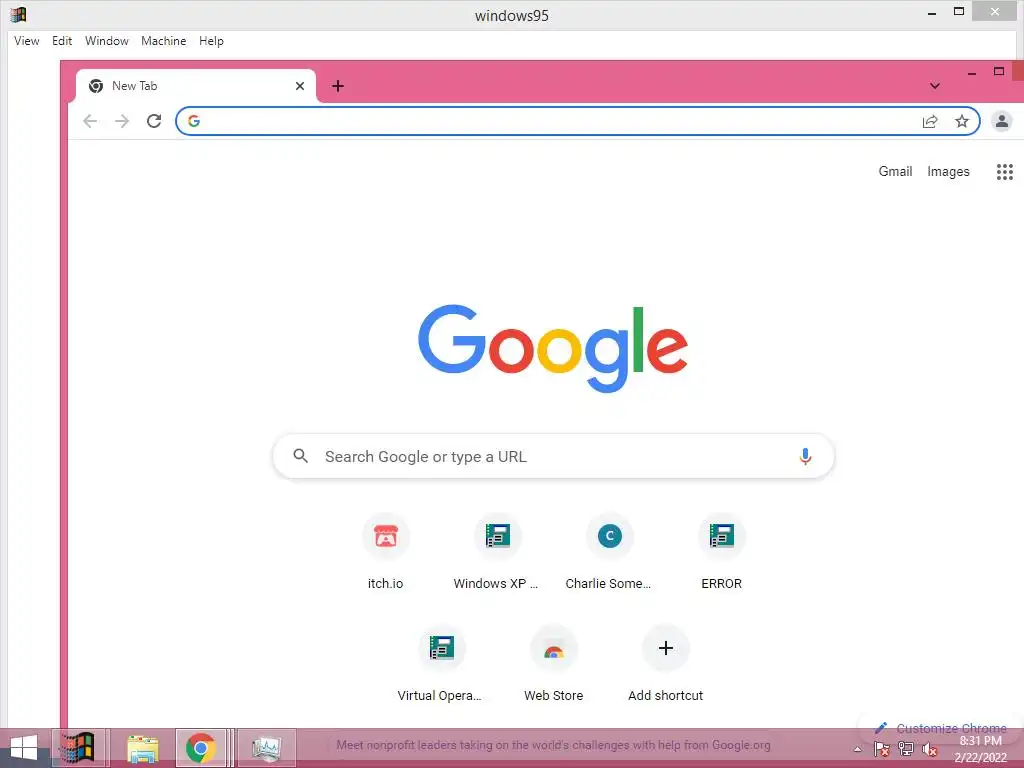This screenshot has width=1024, height=768.
Task: Open File Explorer from the taskbar
Action: (142, 748)
